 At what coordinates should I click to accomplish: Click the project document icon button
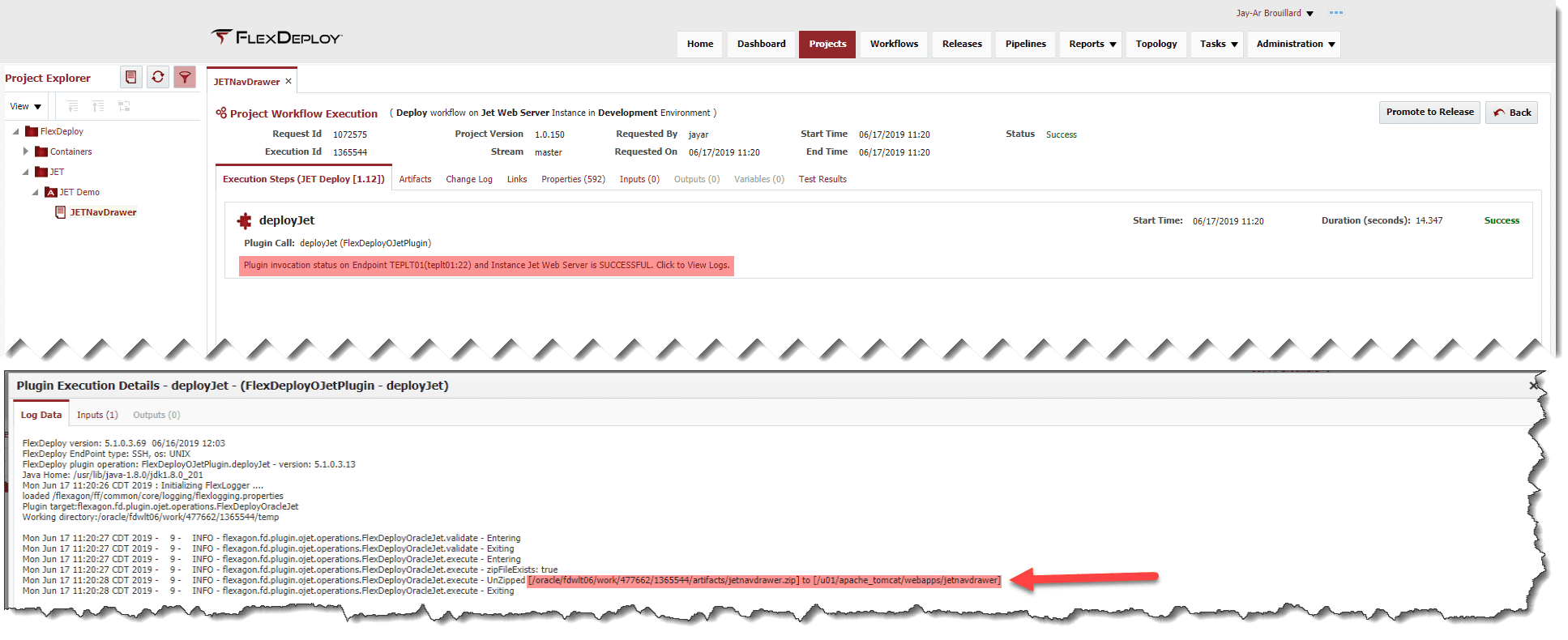point(131,77)
